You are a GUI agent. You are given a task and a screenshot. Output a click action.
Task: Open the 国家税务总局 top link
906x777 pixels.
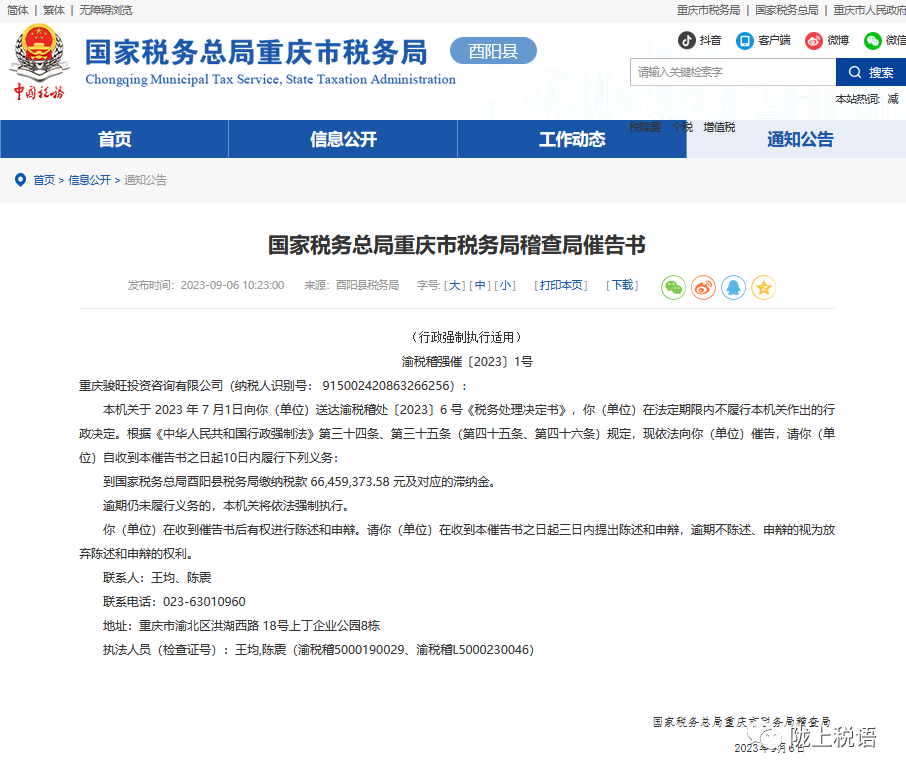click(x=786, y=10)
